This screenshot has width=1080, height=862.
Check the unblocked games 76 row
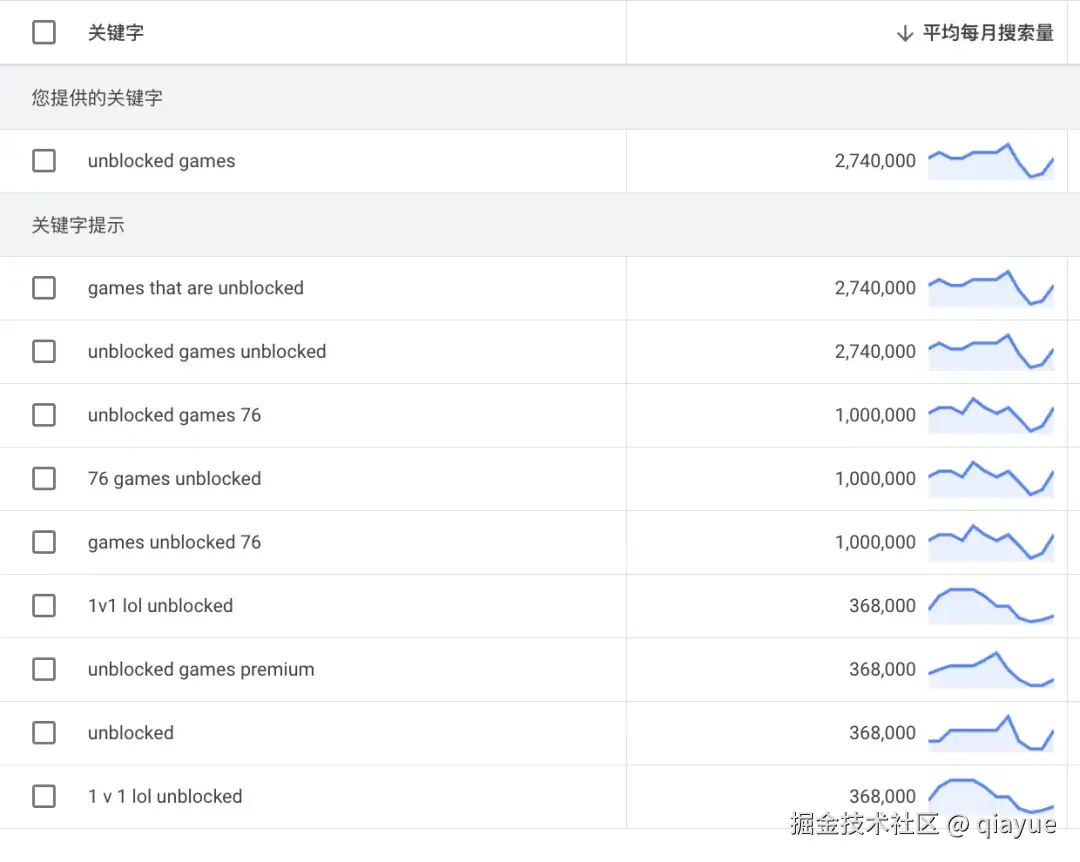tap(44, 415)
